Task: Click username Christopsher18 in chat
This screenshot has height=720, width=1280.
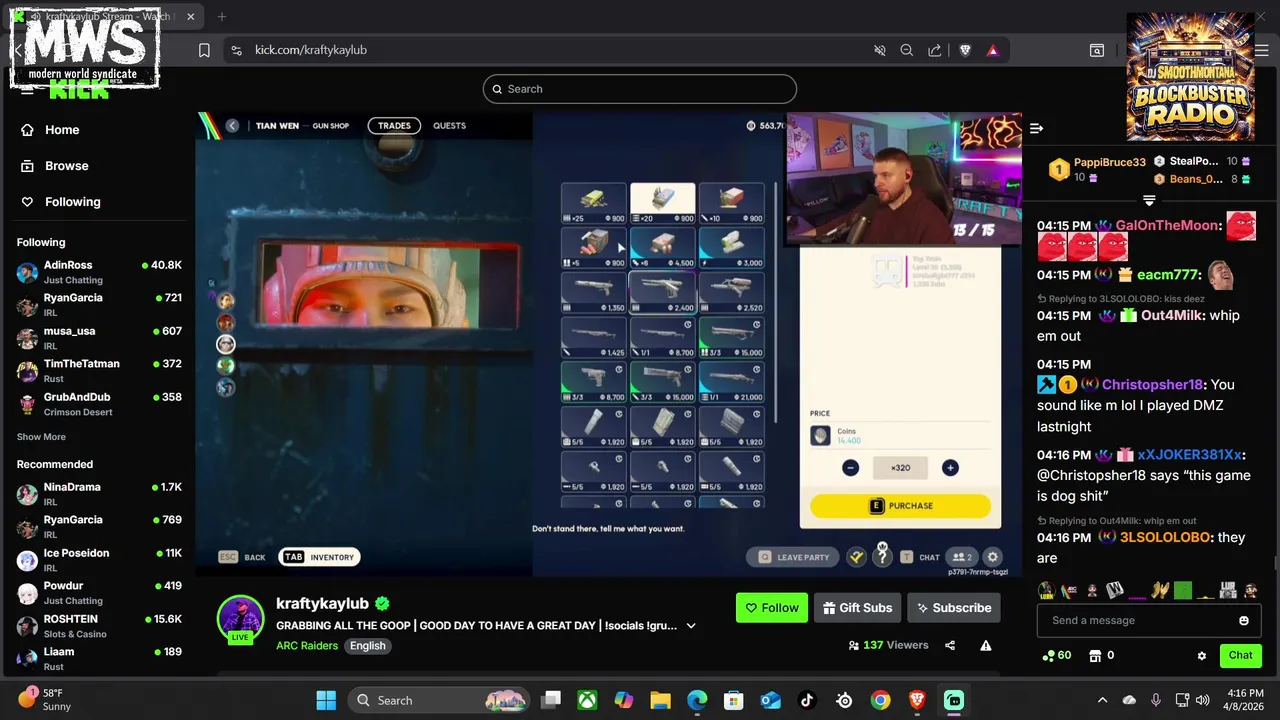Action: (x=1152, y=385)
